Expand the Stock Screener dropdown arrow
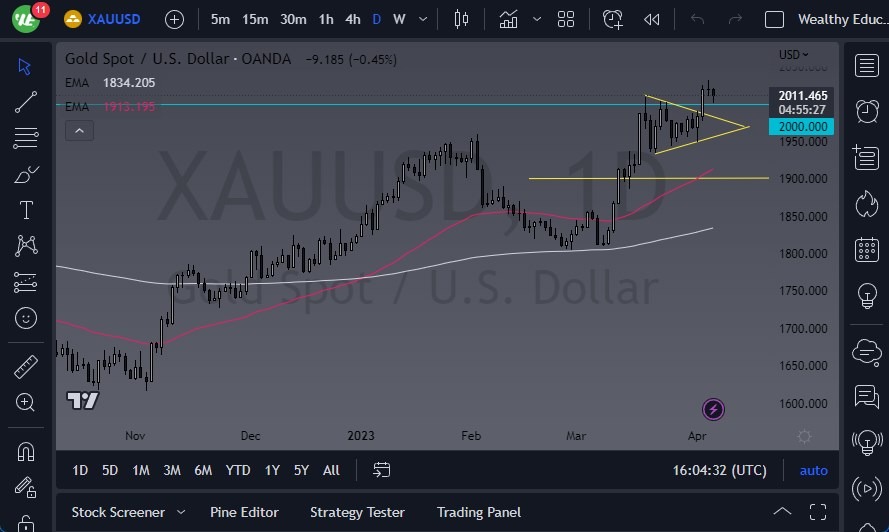889x532 pixels. [x=181, y=512]
